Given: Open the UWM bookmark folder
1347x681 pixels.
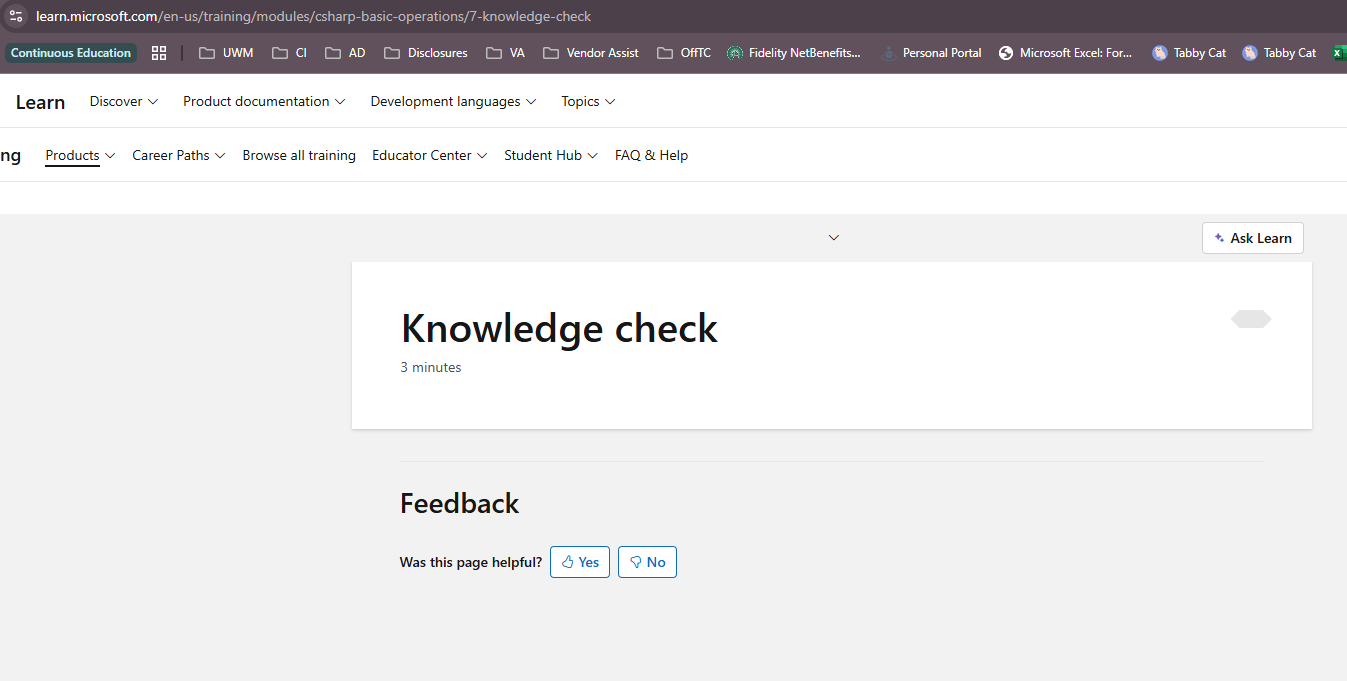Looking at the screenshot, I should click(226, 53).
